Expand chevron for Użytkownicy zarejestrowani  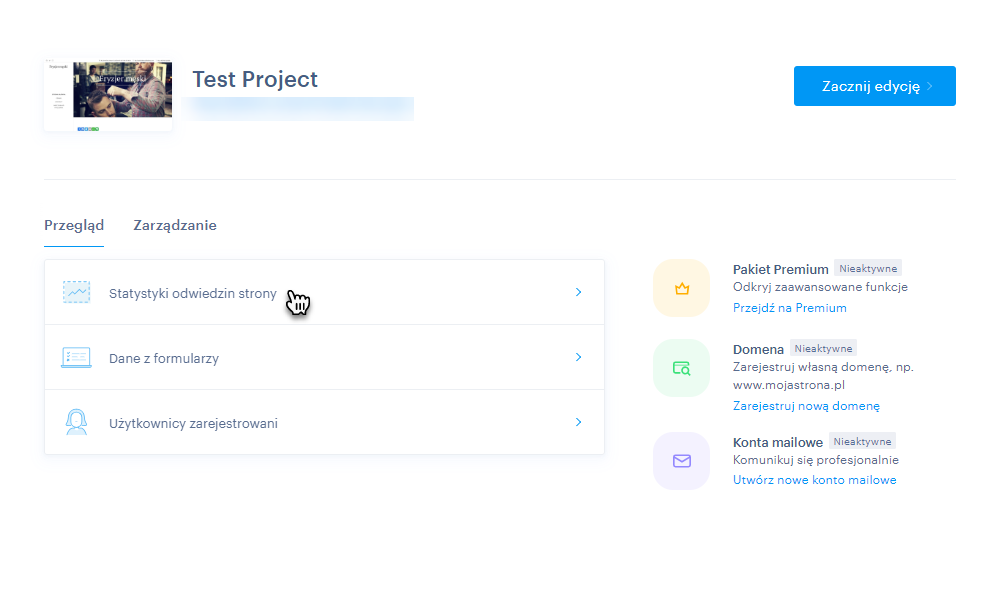point(579,422)
